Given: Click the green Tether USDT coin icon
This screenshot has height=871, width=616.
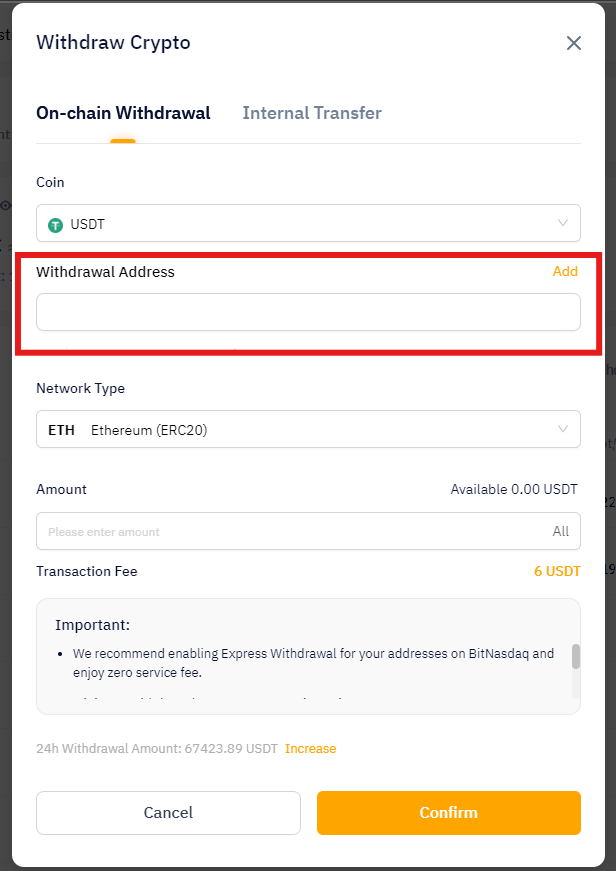Looking at the screenshot, I should [x=56, y=225].
